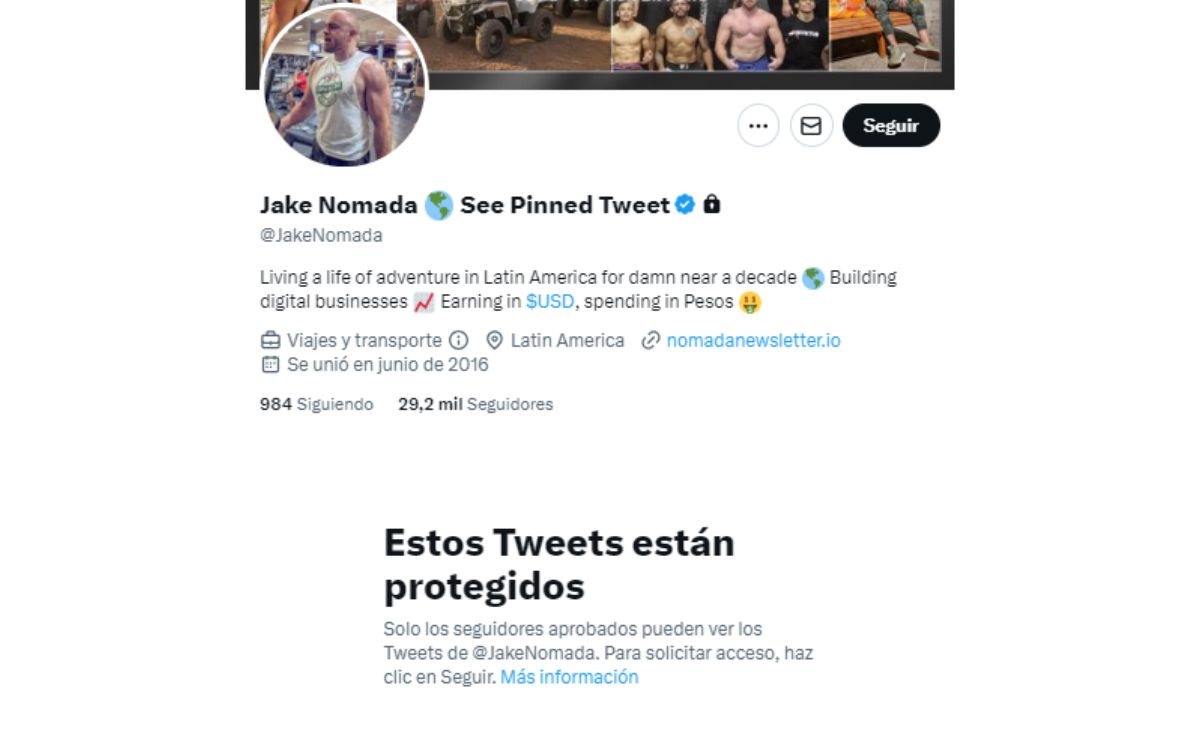Click the location pin icon
The height and width of the screenshot is (747, 1200).
494,340
